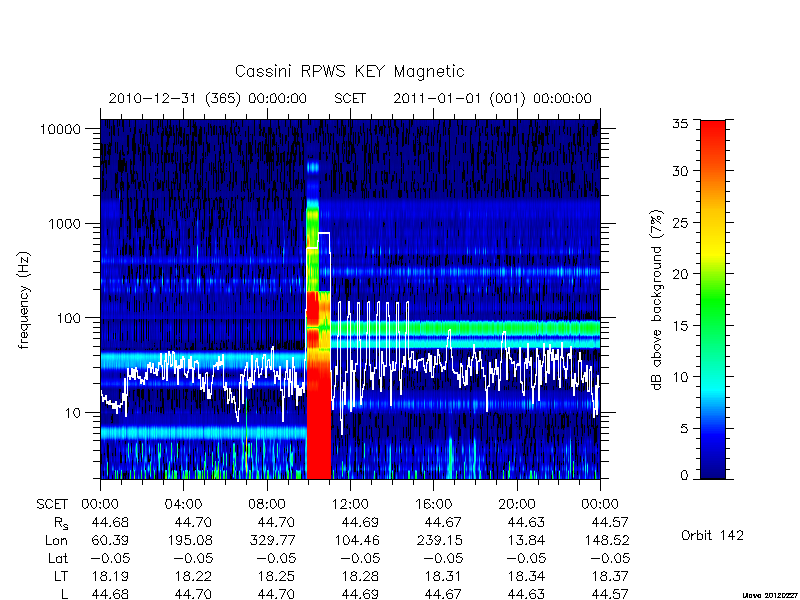Click the 12:00 time tick label

(350, 504)
